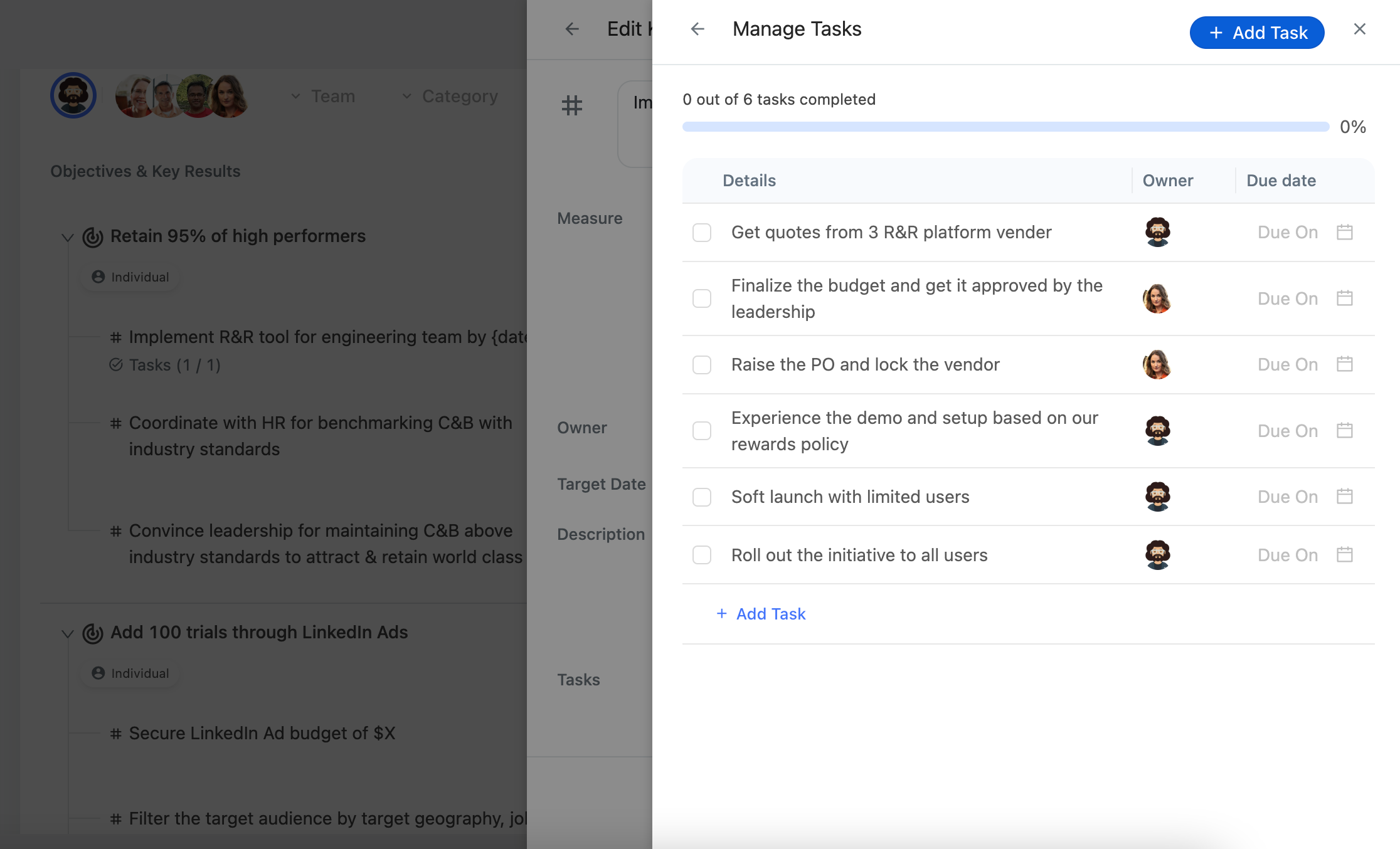Open the Category filter dropdown
Screen dimensions: 1400x849
450,96
